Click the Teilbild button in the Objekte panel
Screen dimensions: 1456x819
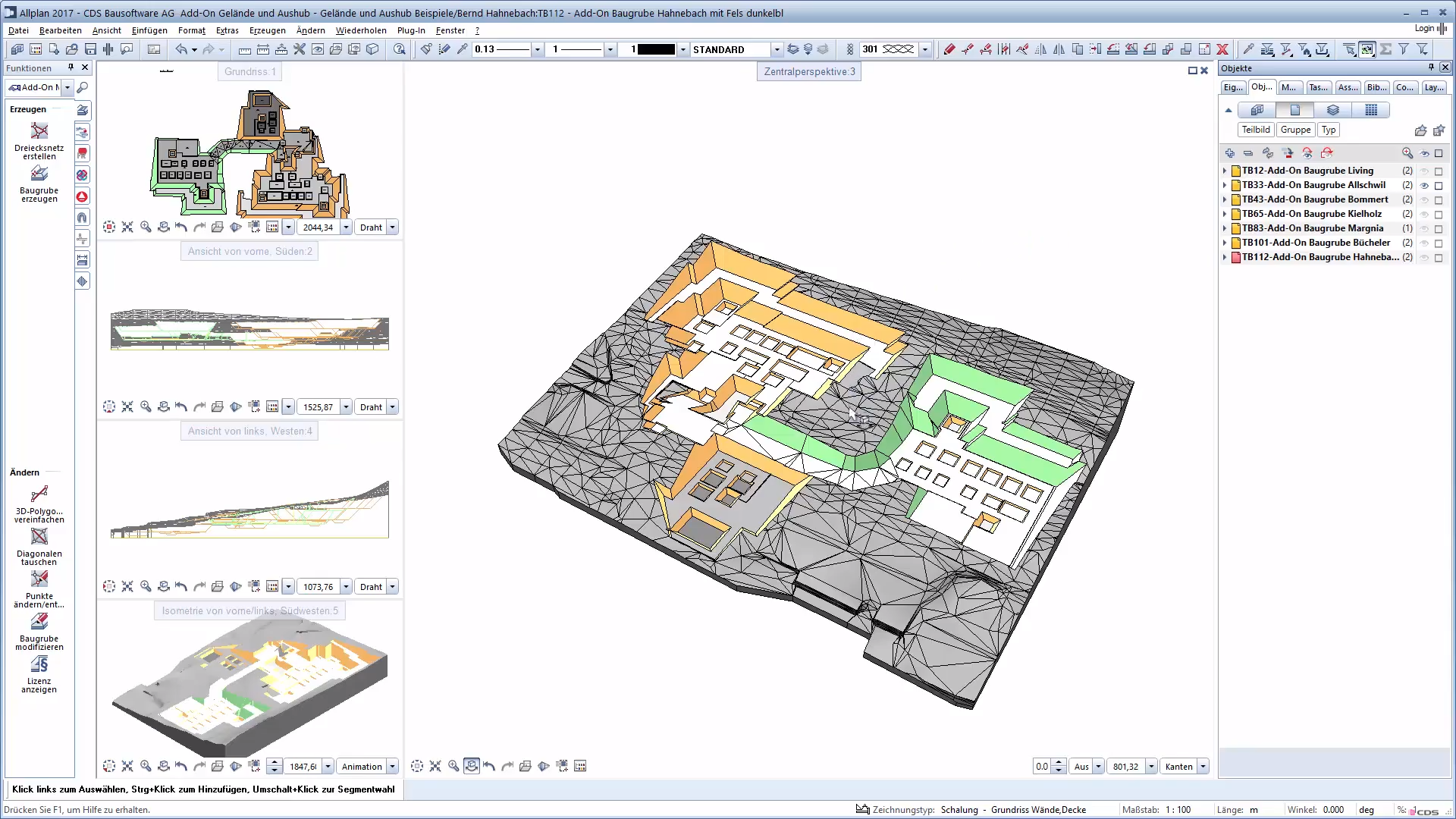coord(1256,130)
